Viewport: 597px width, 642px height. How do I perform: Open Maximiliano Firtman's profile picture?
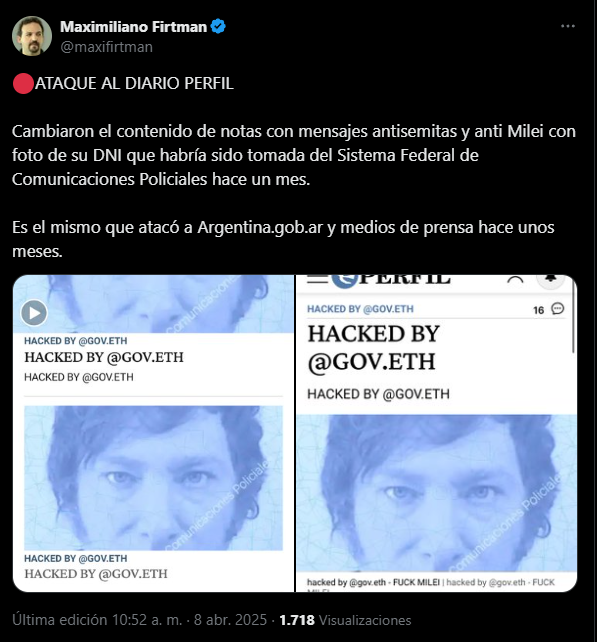click(x=32, y=36)
